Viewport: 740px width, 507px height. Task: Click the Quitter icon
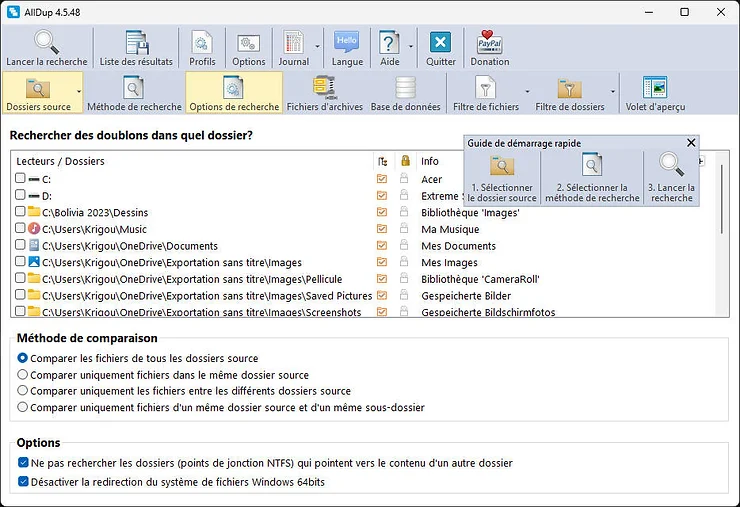point(440,43)
